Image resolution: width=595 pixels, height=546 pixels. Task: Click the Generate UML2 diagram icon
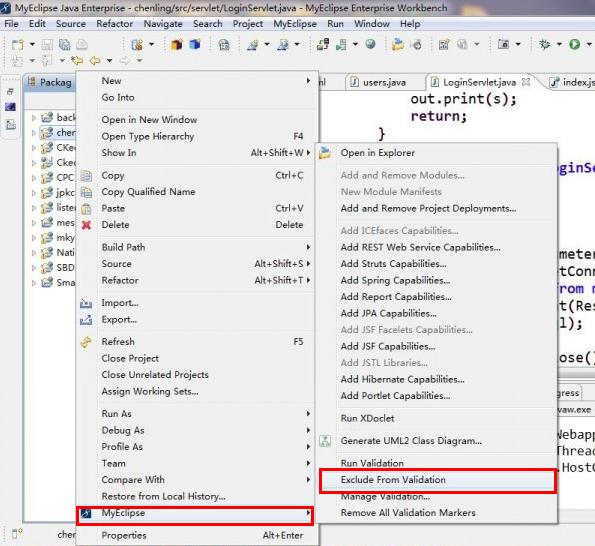[325, 441]
